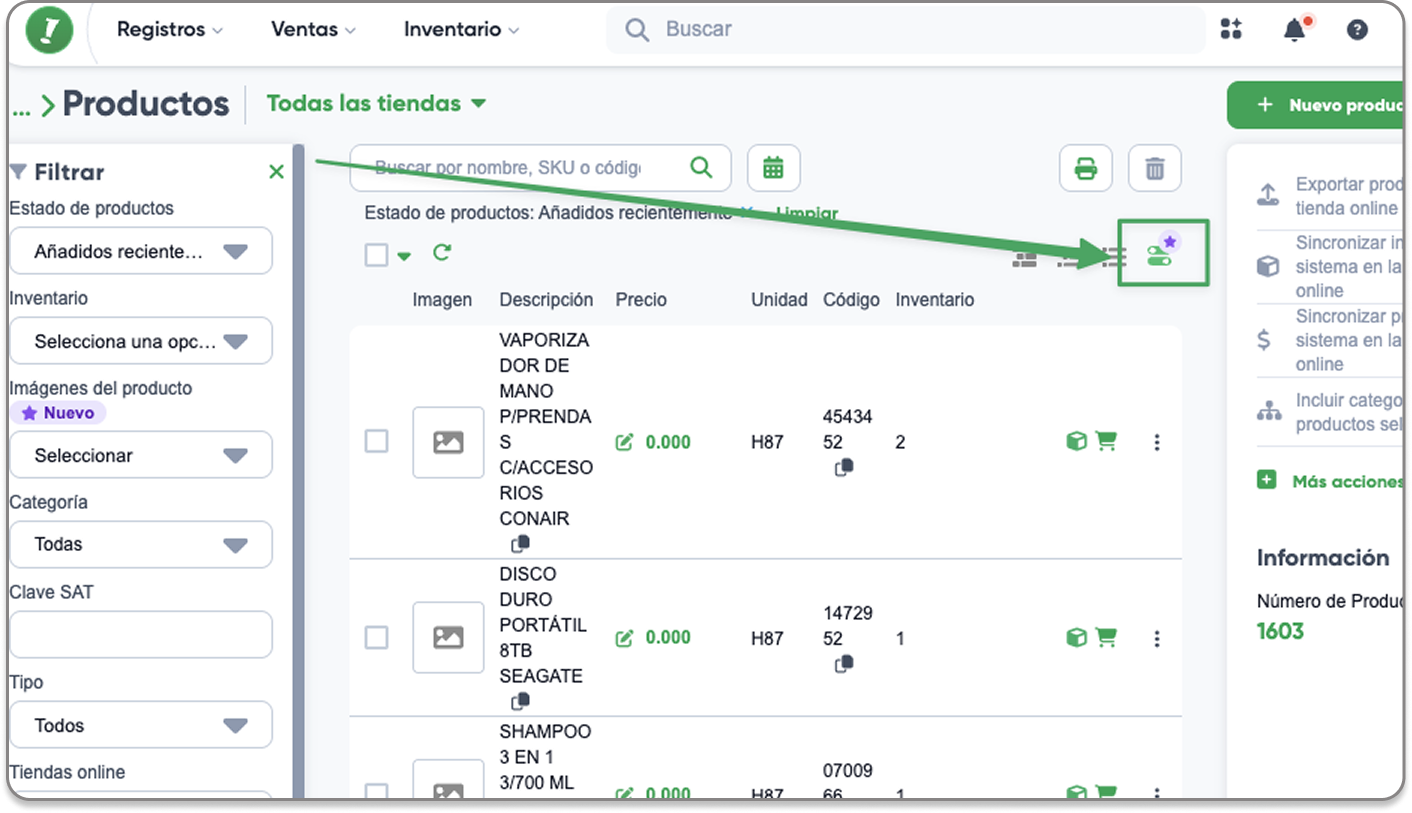Click the trash delete button
1412x813 pixels.
(1155, 168)
